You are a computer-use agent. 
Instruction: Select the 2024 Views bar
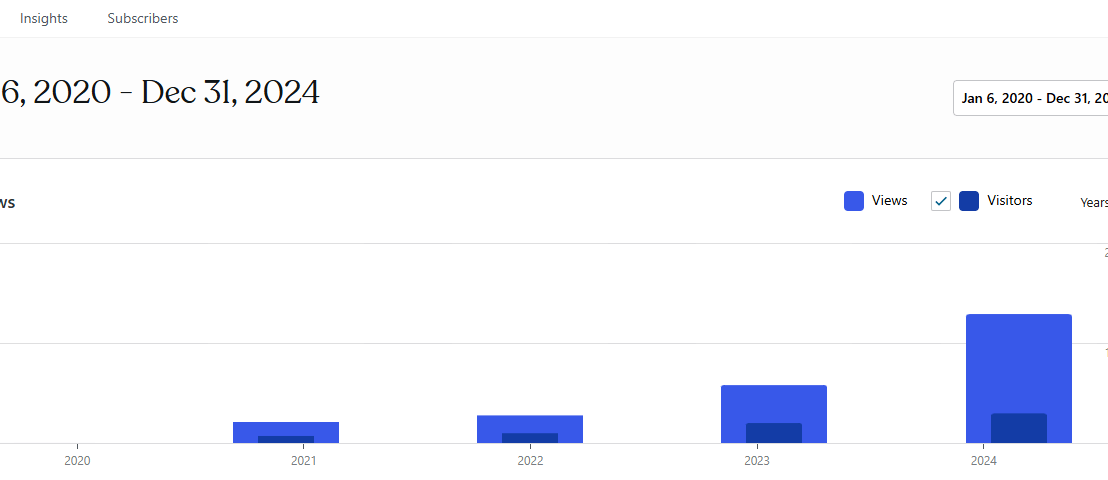1018,360
